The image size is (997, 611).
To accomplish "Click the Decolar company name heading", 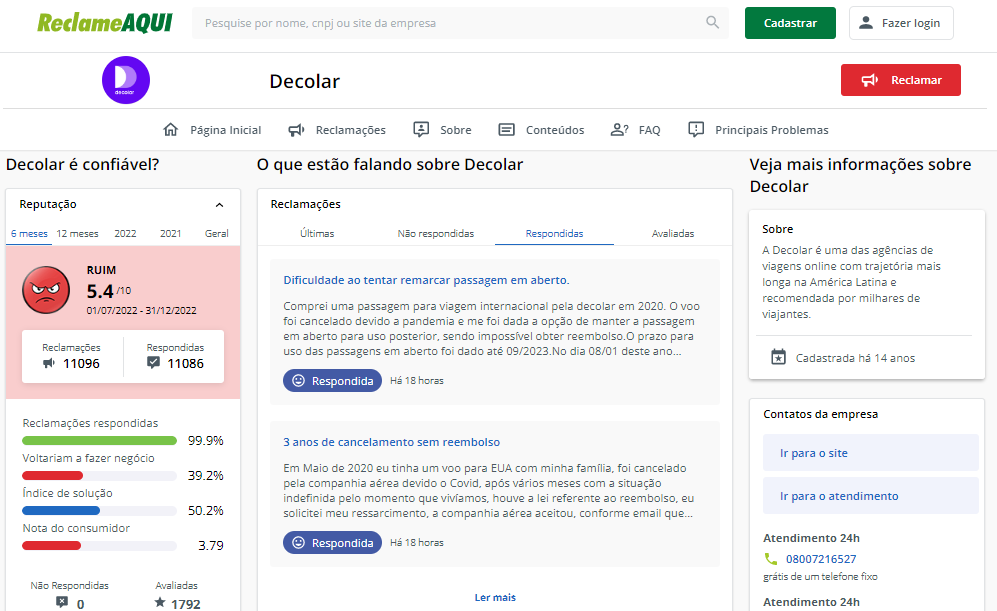I will [305, 81].
